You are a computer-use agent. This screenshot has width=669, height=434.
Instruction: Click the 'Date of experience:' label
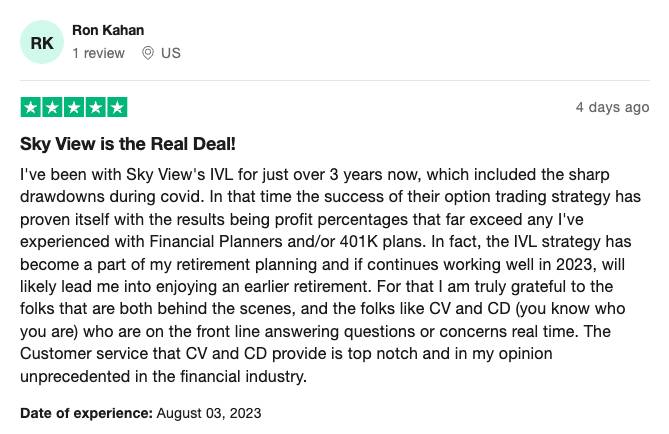pyautogui.click(x=86, y=413)
